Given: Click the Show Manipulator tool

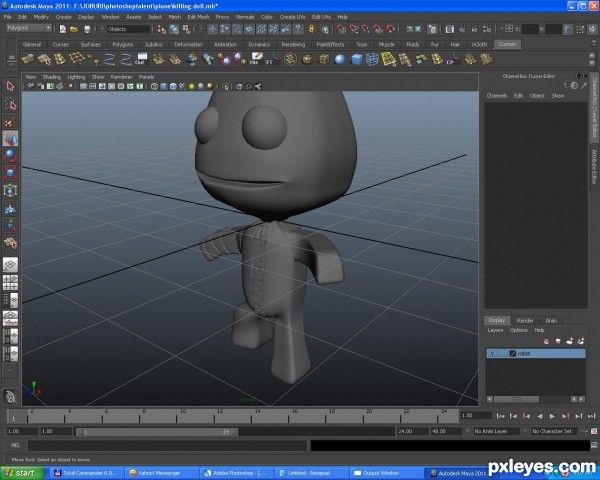Looking at the screenshot, I should [x=10, y=225].
